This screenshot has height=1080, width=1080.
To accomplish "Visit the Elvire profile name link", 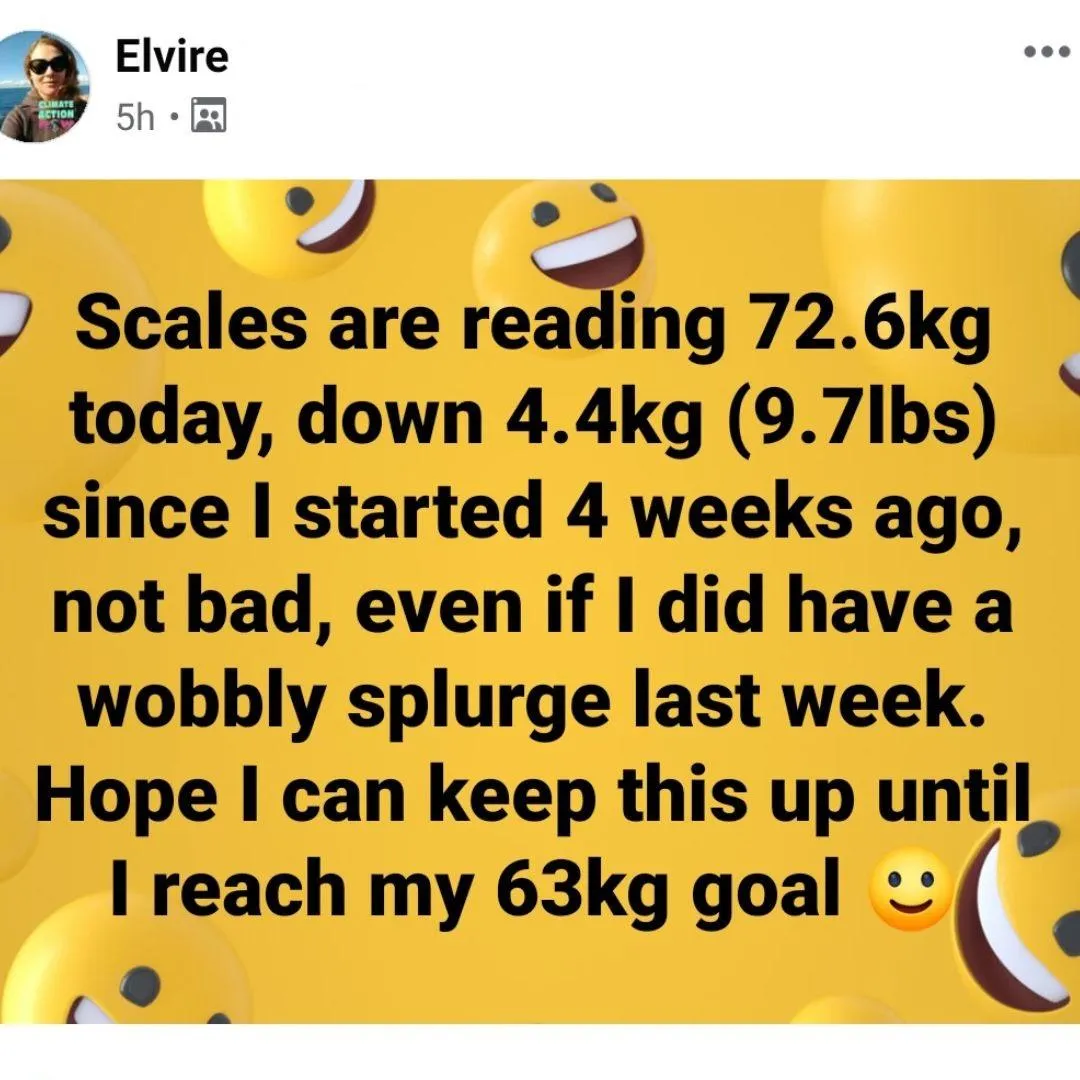I will pos(172,56).
